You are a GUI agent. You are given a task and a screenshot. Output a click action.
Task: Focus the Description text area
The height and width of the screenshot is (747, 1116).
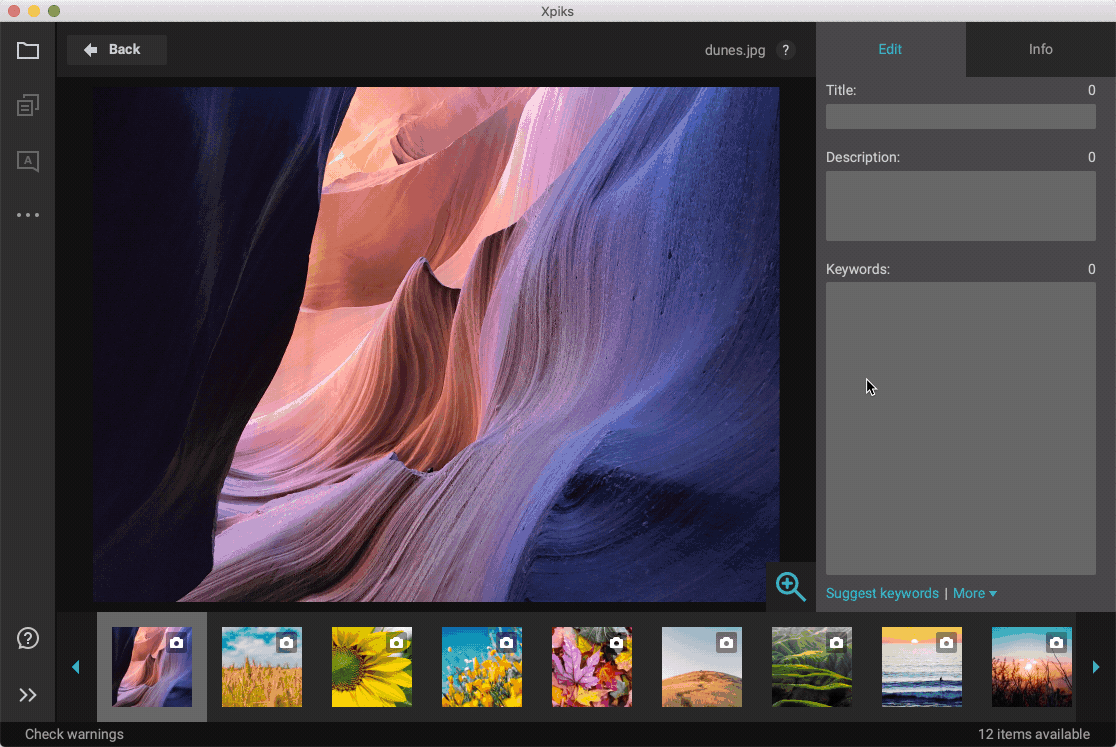pos(960,206)
